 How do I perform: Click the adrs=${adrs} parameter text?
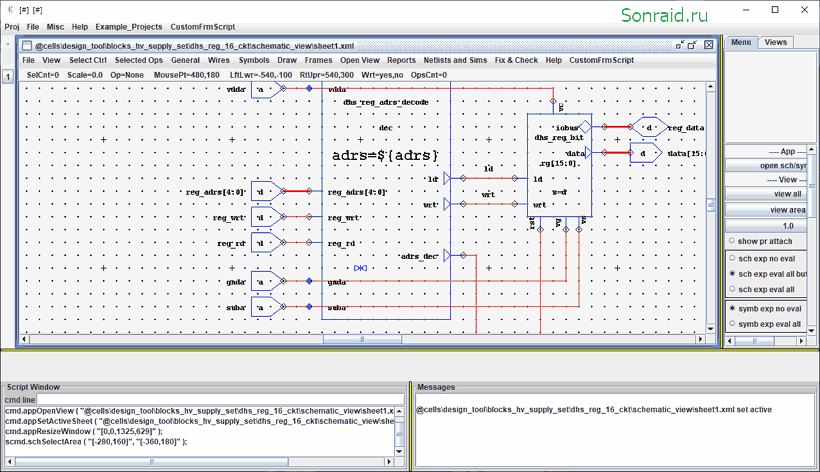385,155
